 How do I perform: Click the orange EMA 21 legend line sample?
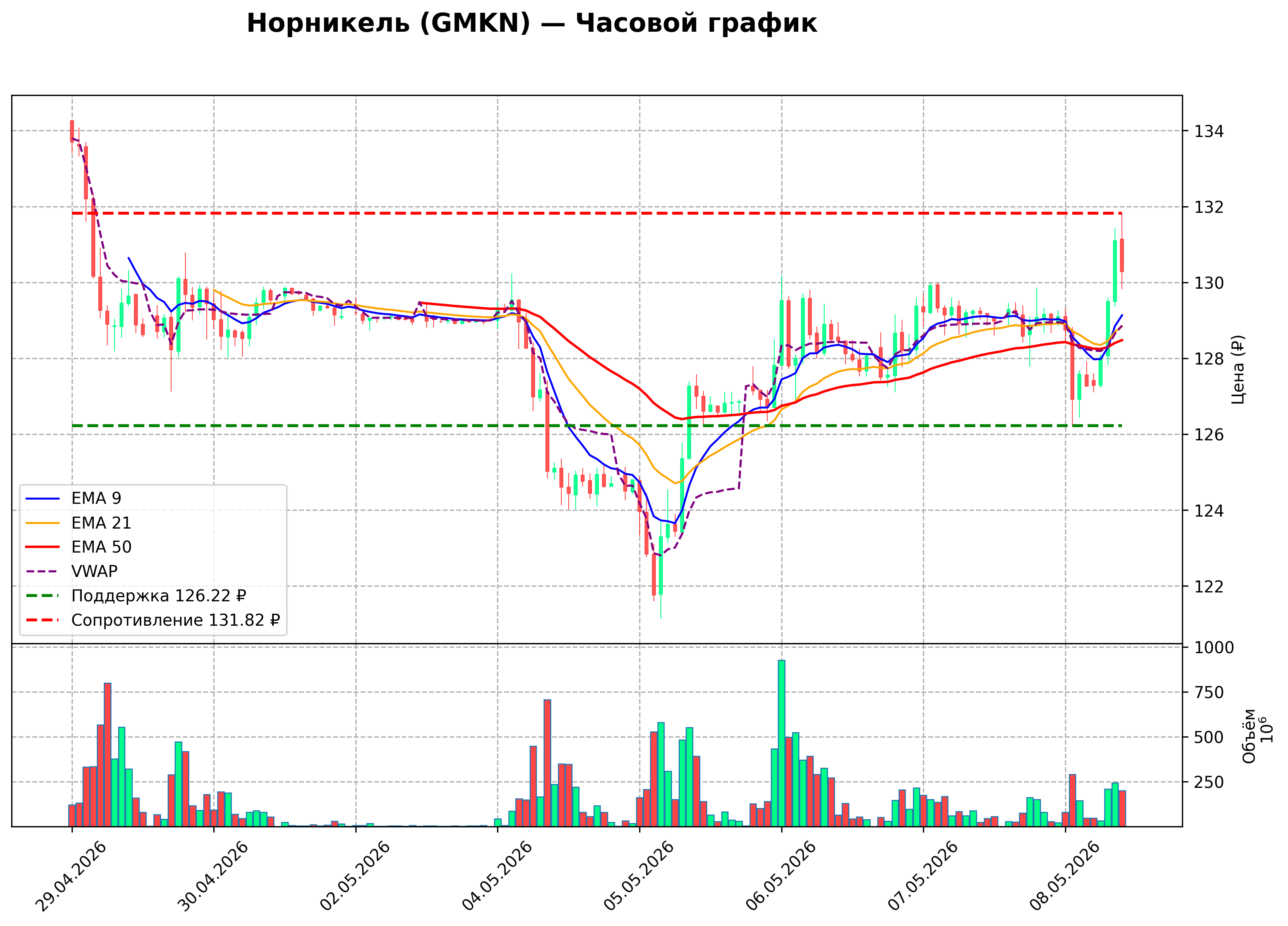point(43,523)
